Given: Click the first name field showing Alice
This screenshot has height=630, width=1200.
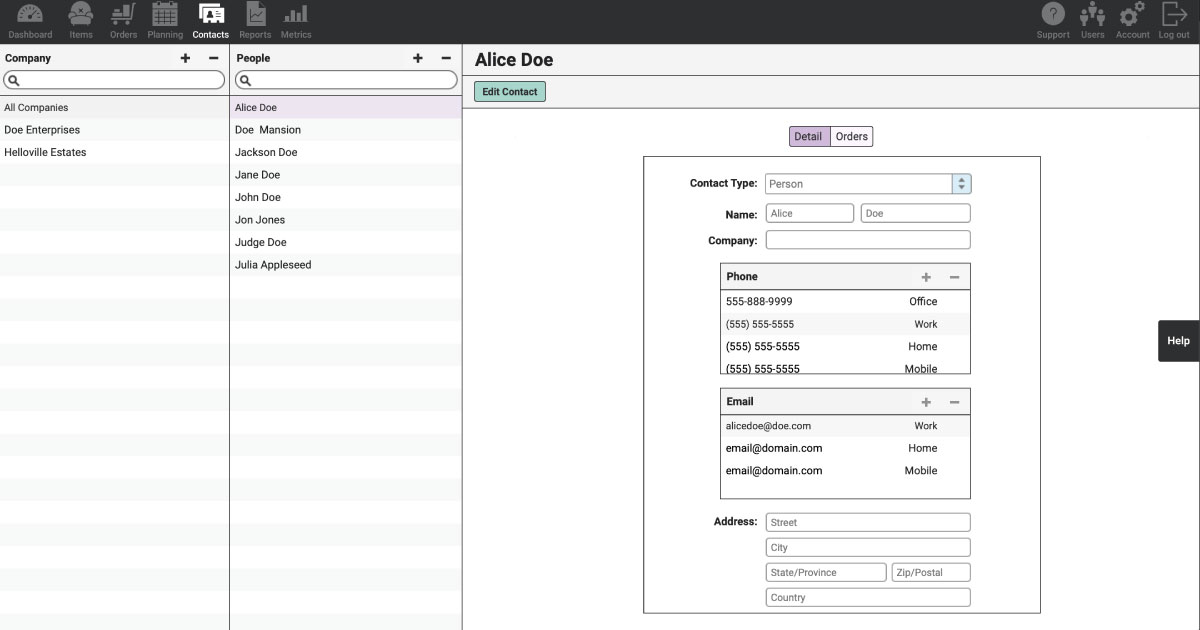Looking at the screenshot, I should [x=810, y=213].
